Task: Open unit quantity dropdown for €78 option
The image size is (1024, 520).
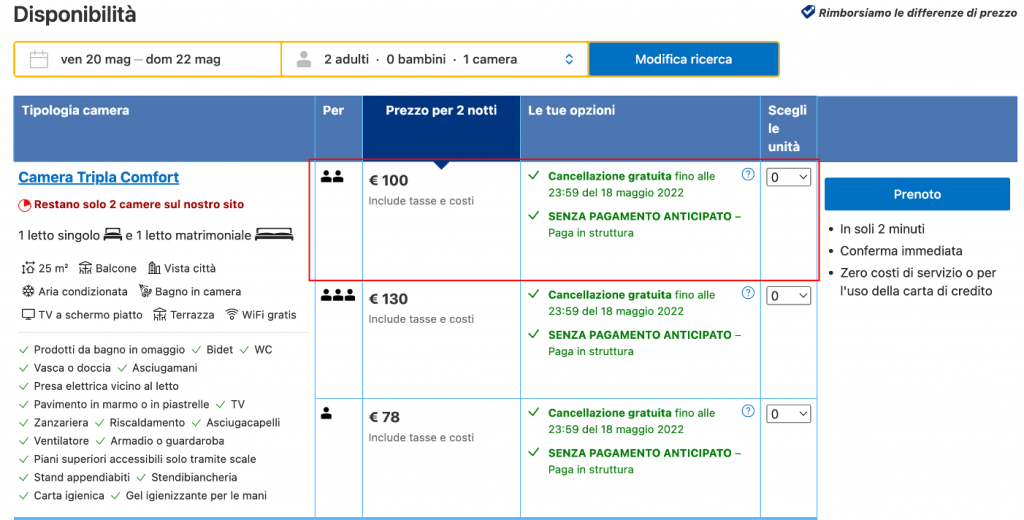Action: pyautogui.click(x=788, y=414)
